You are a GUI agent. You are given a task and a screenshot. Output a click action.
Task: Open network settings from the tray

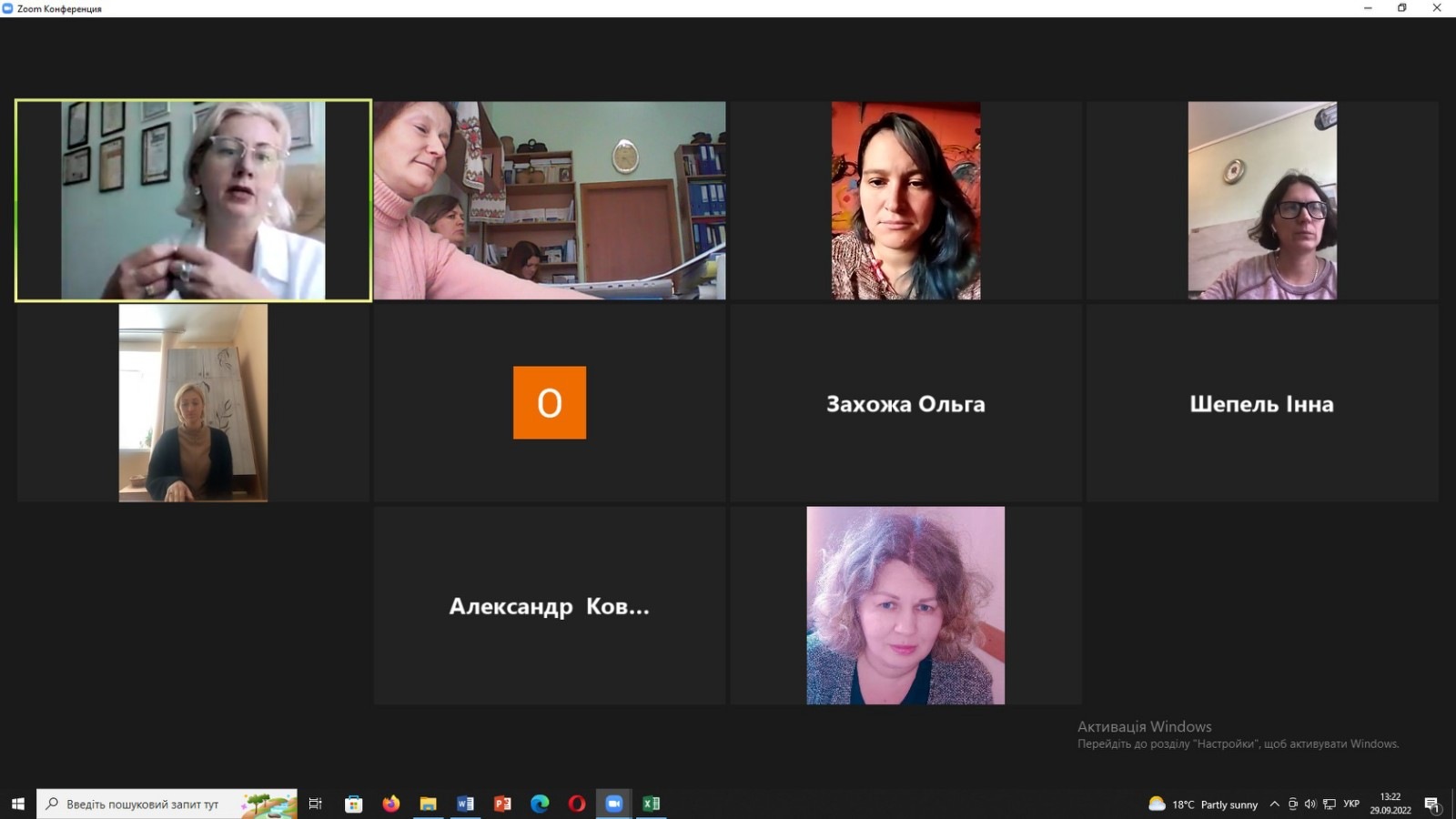[x=1330, y=804]
